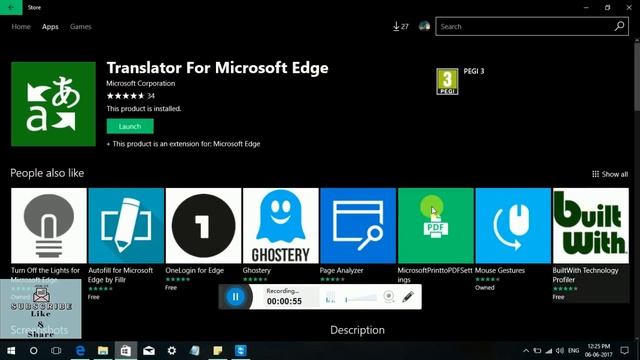Open Task View in the taskbar
This screenshot has height=360, width=640.
[x=56, y=351]
